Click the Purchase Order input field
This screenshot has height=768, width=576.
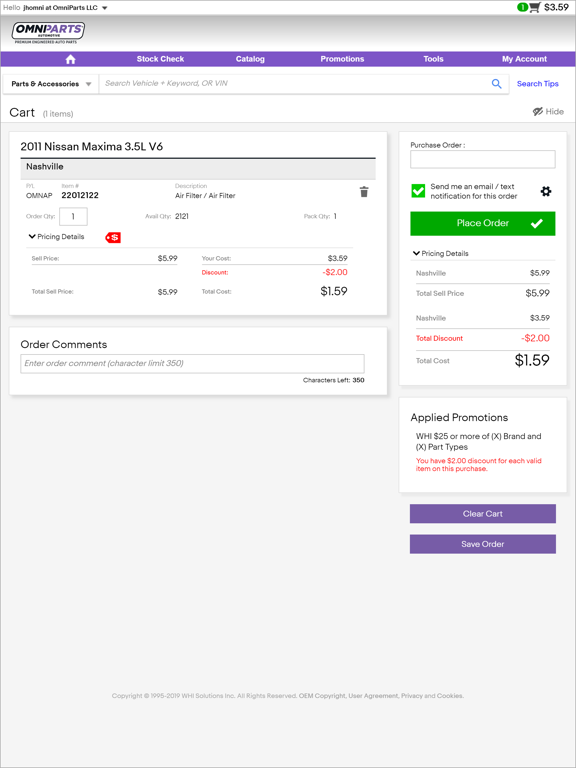point(482,159)
